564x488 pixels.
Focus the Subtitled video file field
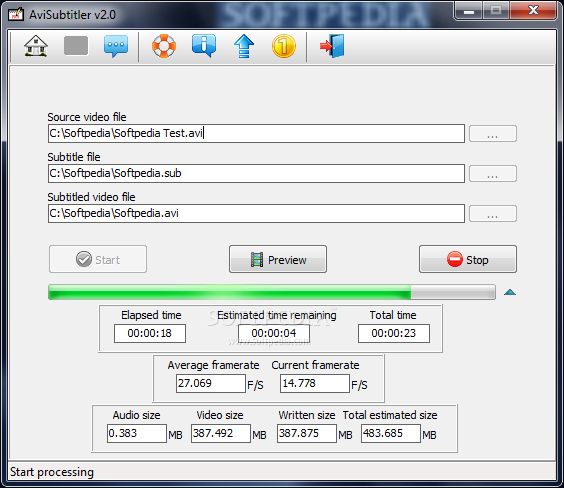(x=256, y=214)
